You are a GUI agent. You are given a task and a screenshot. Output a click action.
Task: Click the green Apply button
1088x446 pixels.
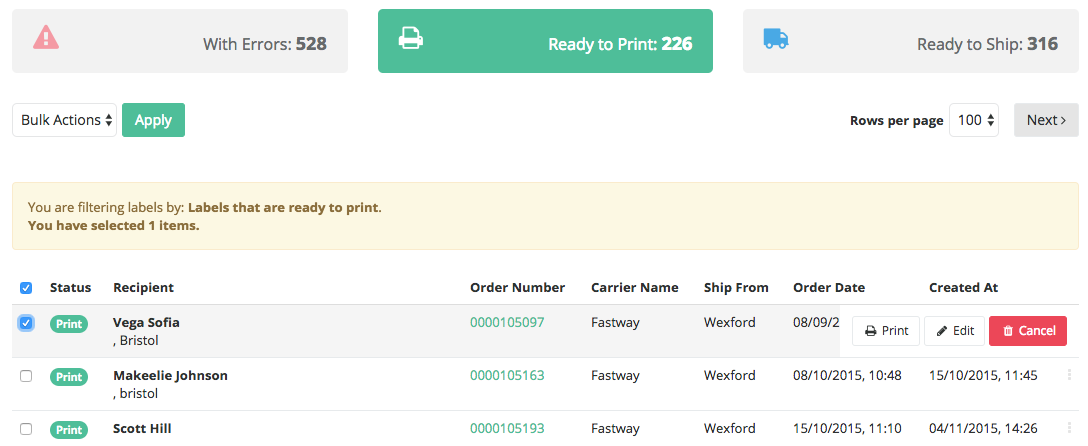153,120
